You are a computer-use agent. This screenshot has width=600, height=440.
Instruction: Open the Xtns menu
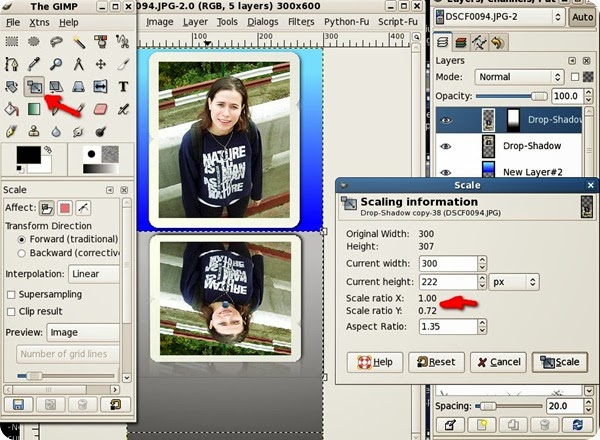[x=39, y=23]
